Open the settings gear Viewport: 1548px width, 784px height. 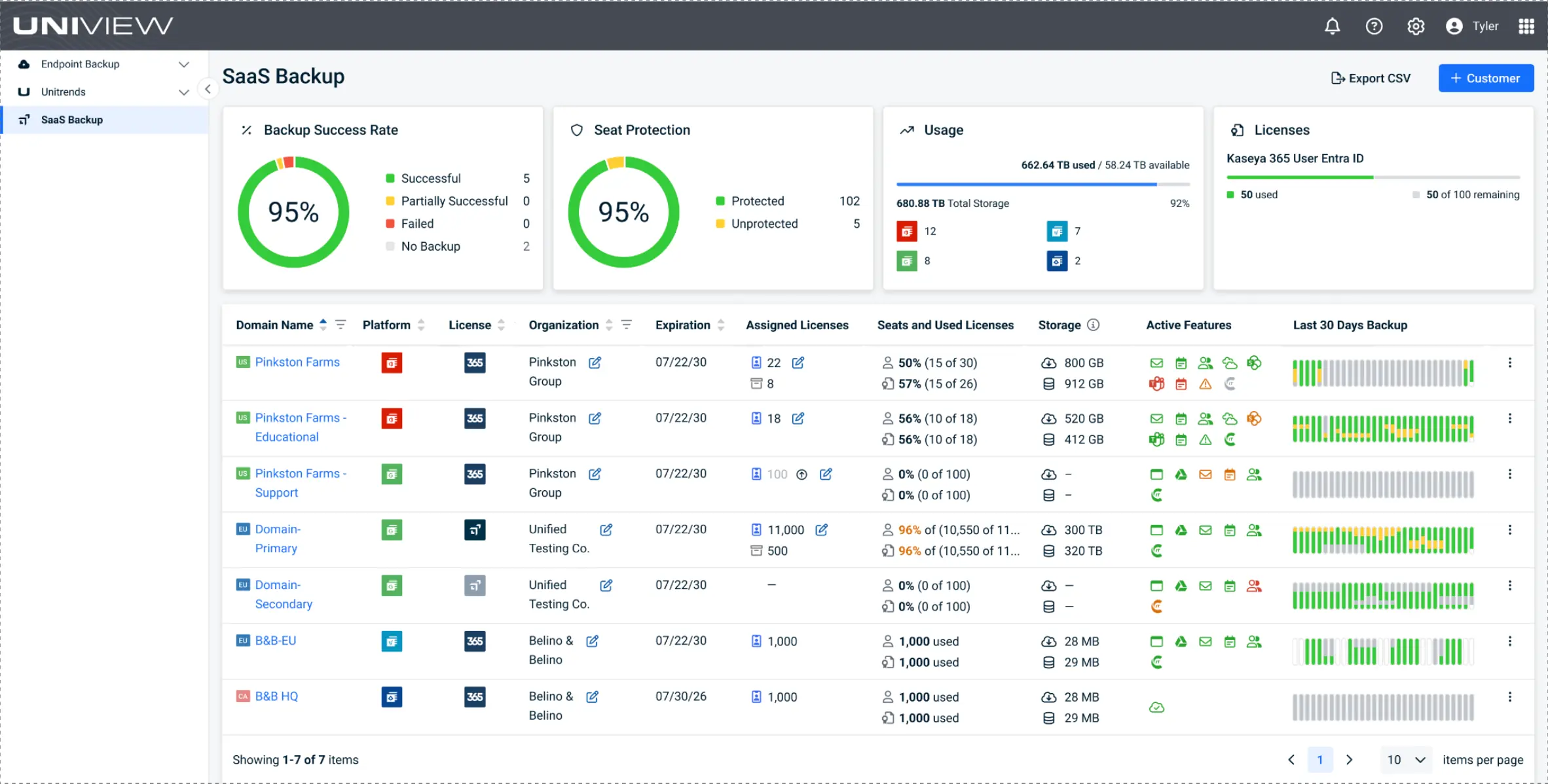[1416, 26]
